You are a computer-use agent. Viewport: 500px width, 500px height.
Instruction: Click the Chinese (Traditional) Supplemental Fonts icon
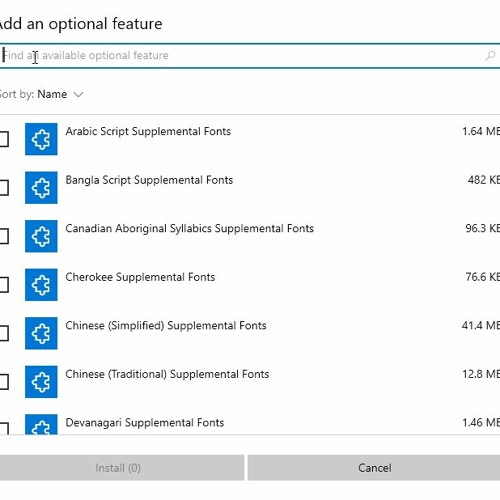(41, 382)
